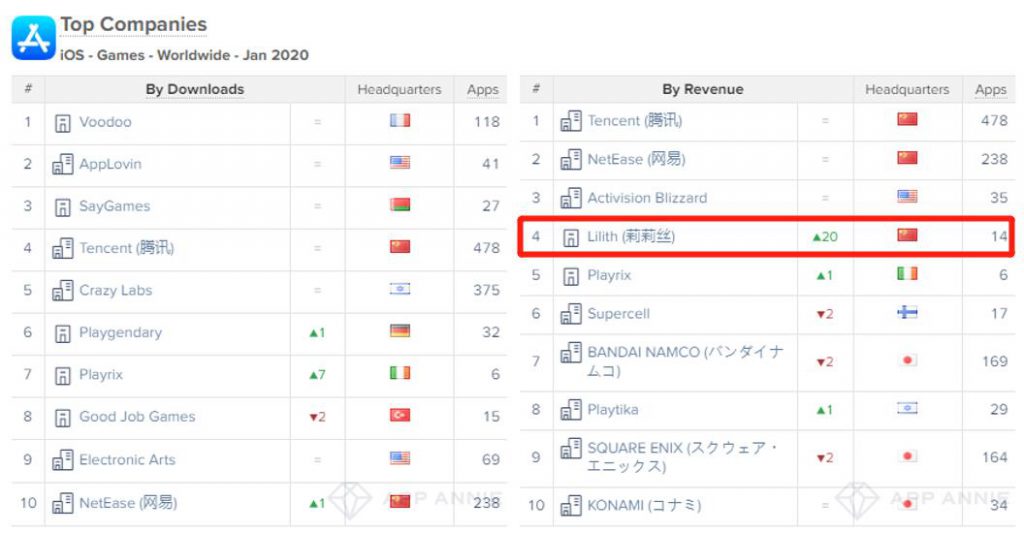
Task: Click app count 375 for Crazy Labs
Action: tap(487, 290)
